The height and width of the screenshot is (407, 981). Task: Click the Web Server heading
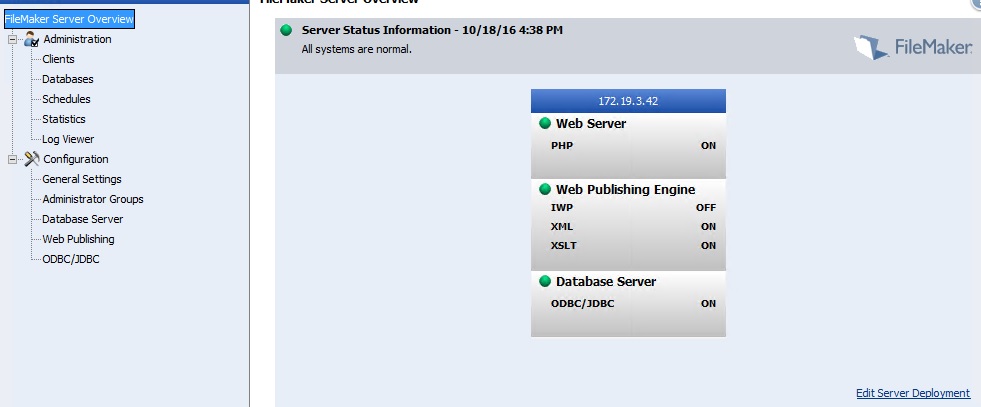coord(591,123)
